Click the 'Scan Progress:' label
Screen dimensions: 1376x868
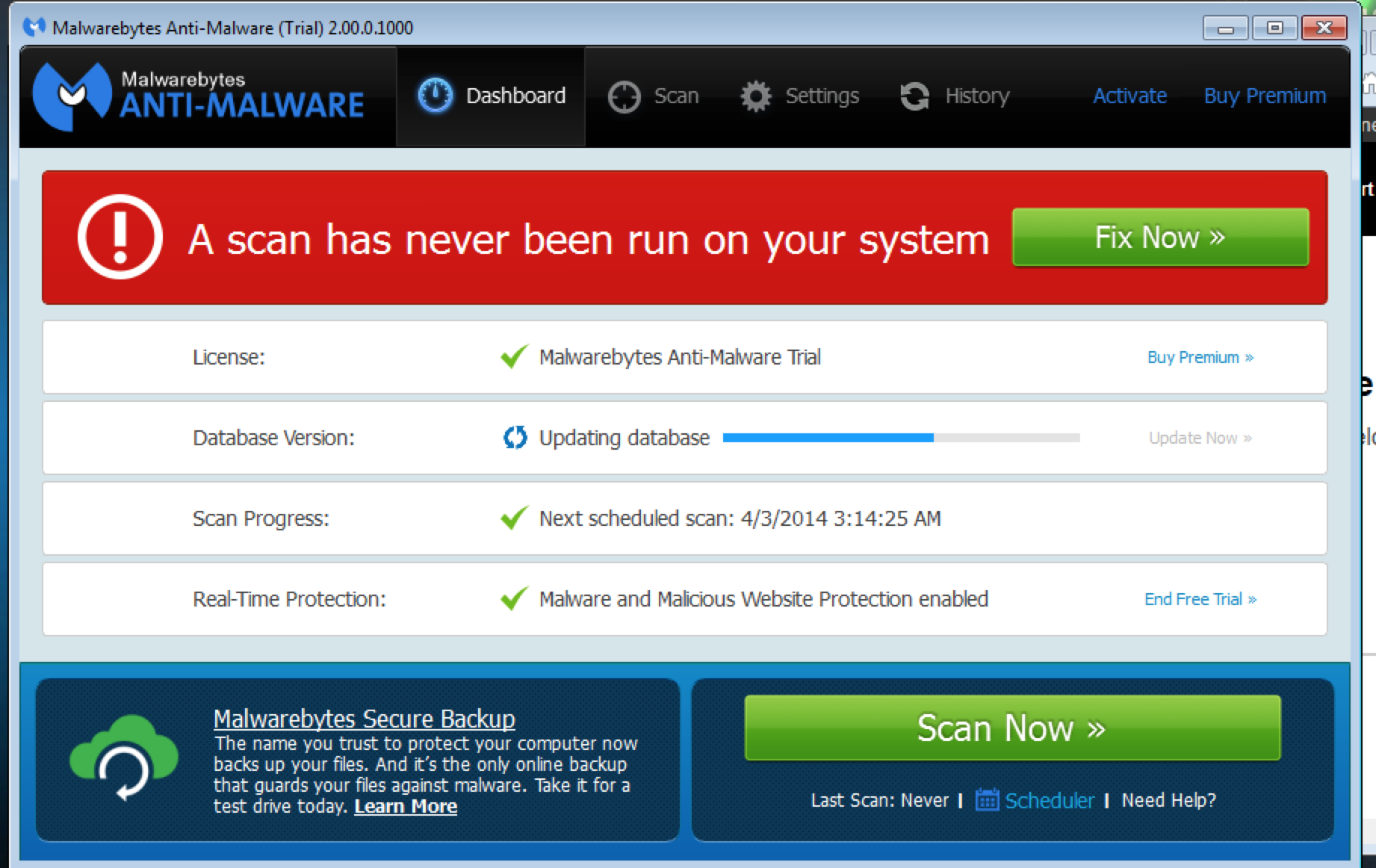(x=261, y=518)
